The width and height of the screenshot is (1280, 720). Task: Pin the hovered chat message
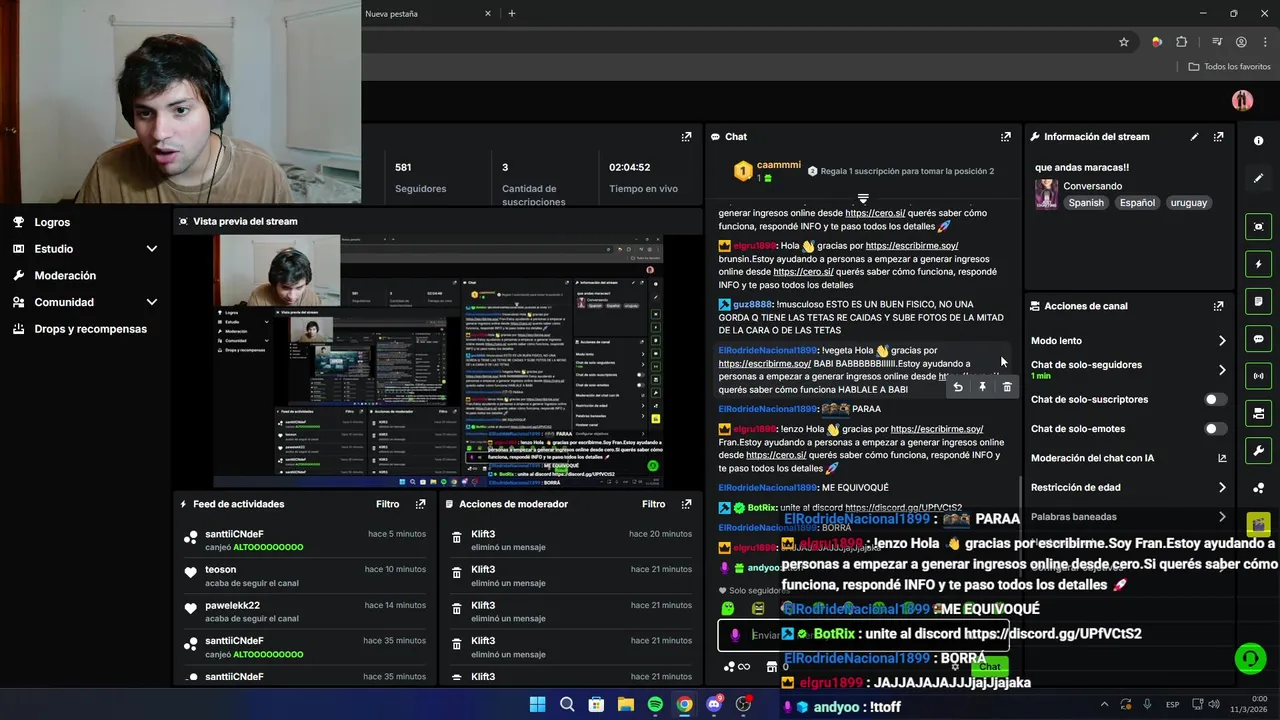coord(982,387)
